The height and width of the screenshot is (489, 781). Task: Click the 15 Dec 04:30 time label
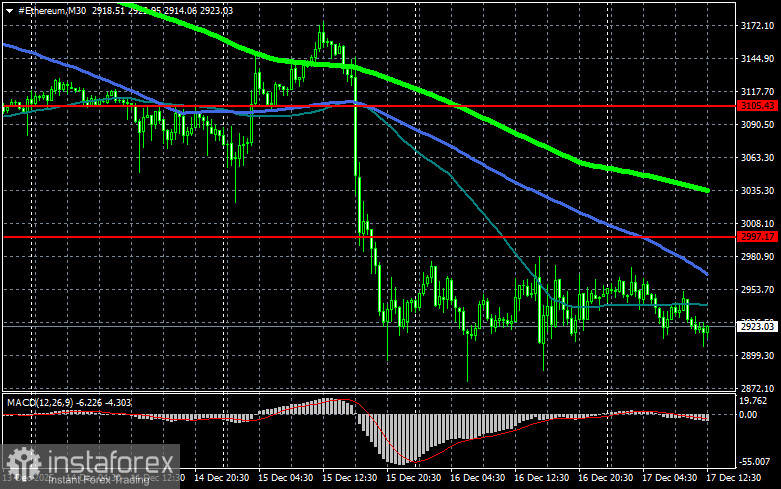(x=285, y=478)
